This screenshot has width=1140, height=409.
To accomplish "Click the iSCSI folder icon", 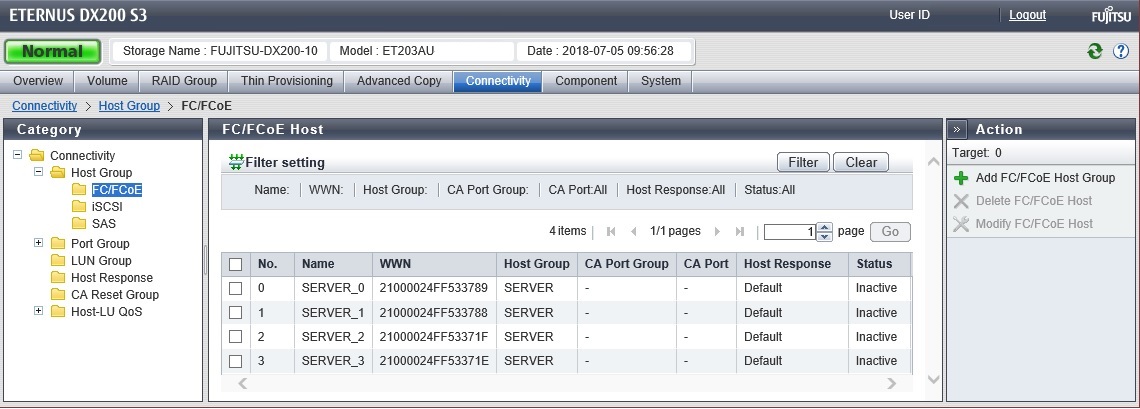I will (x=79, y=206).
